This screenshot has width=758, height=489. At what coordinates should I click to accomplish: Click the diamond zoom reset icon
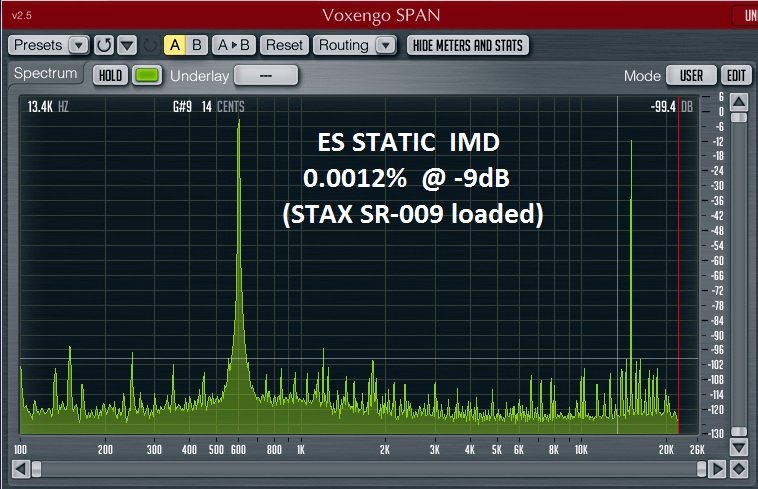pyautogui.click(x=739, y=469)
